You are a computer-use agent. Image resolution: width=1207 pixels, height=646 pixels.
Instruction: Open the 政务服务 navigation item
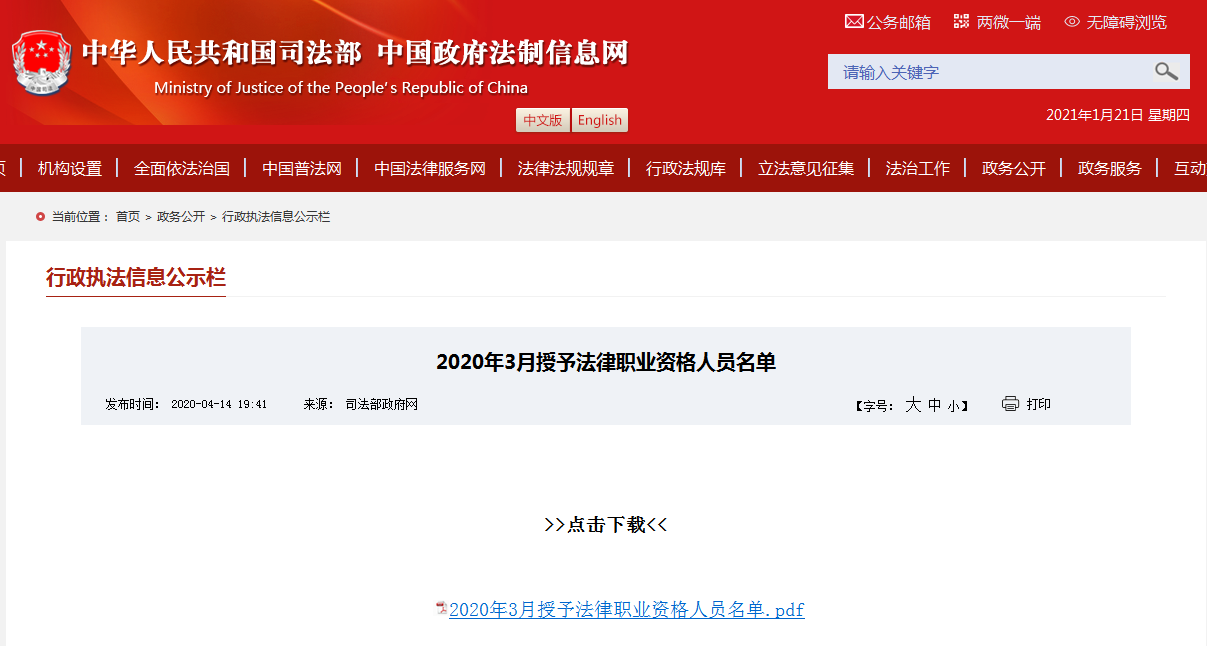[x=1109, y=168]
